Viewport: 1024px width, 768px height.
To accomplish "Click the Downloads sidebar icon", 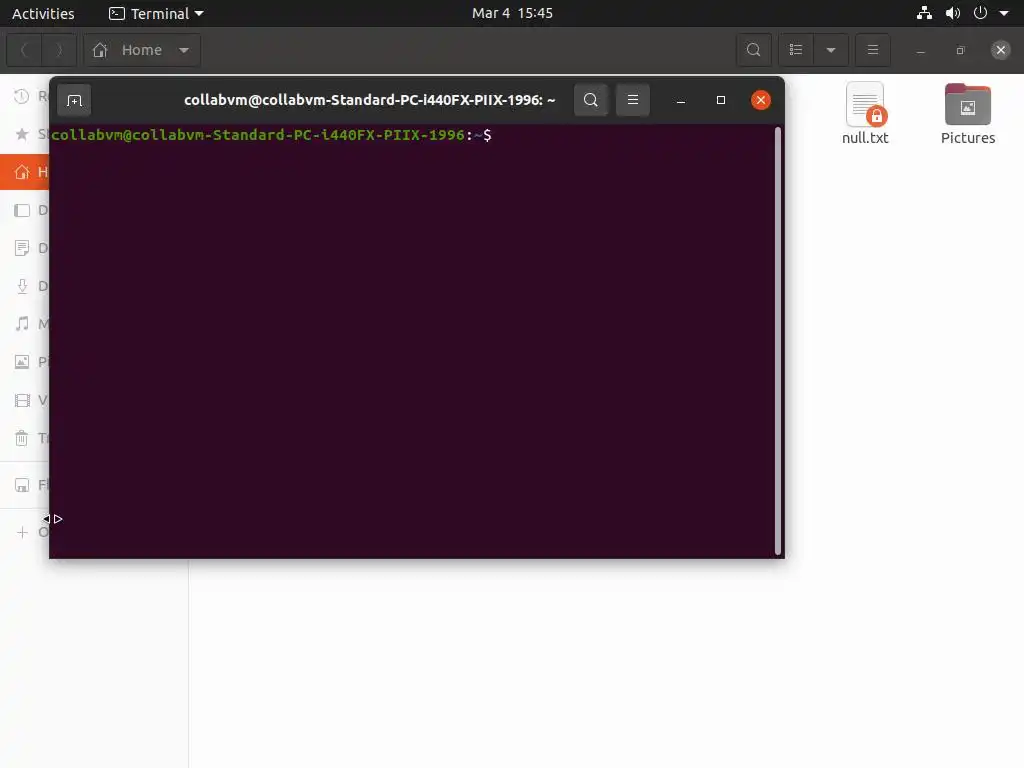I will pos(22,286).
